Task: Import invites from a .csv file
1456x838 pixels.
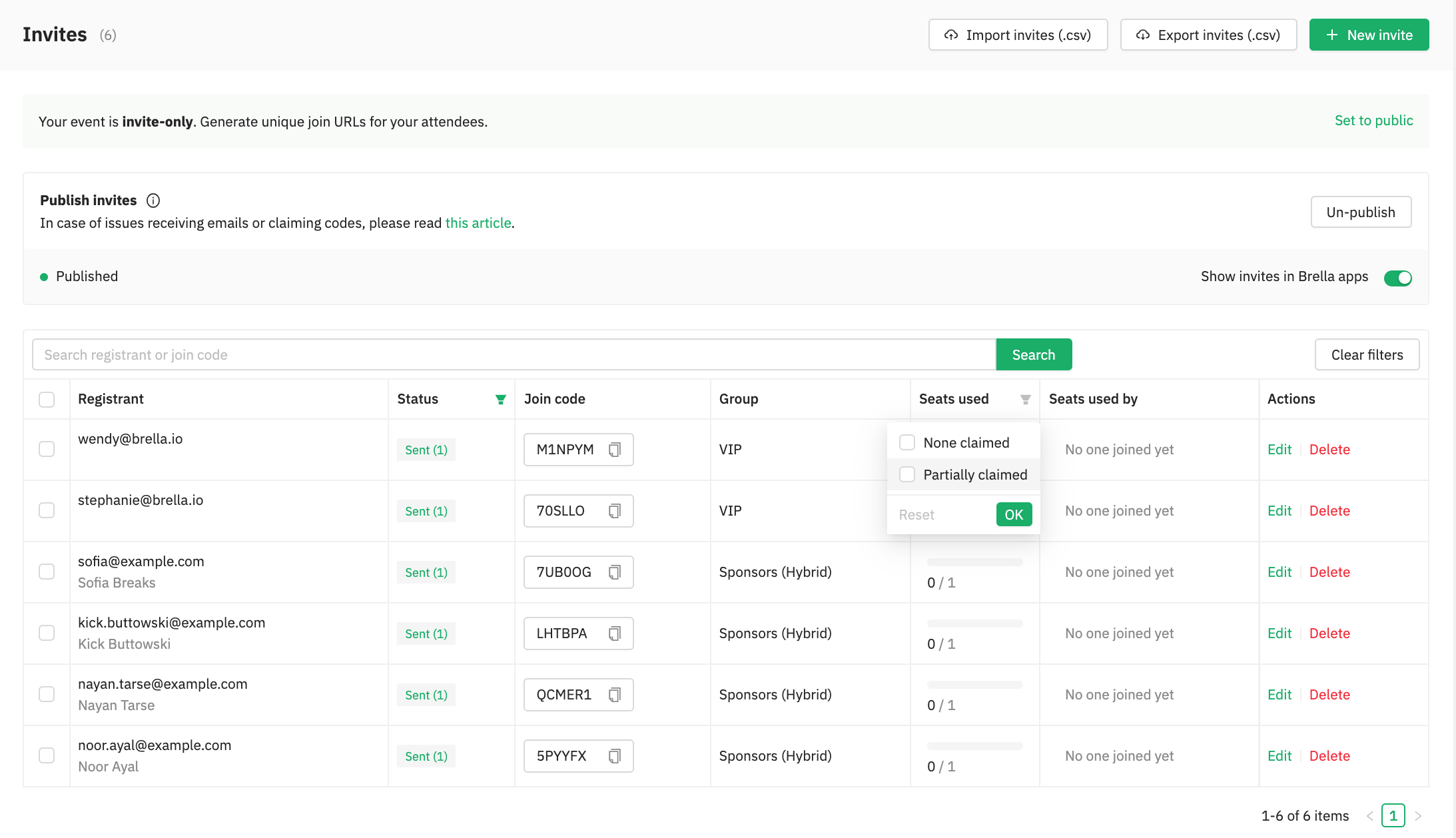Action: point(1018,35)
